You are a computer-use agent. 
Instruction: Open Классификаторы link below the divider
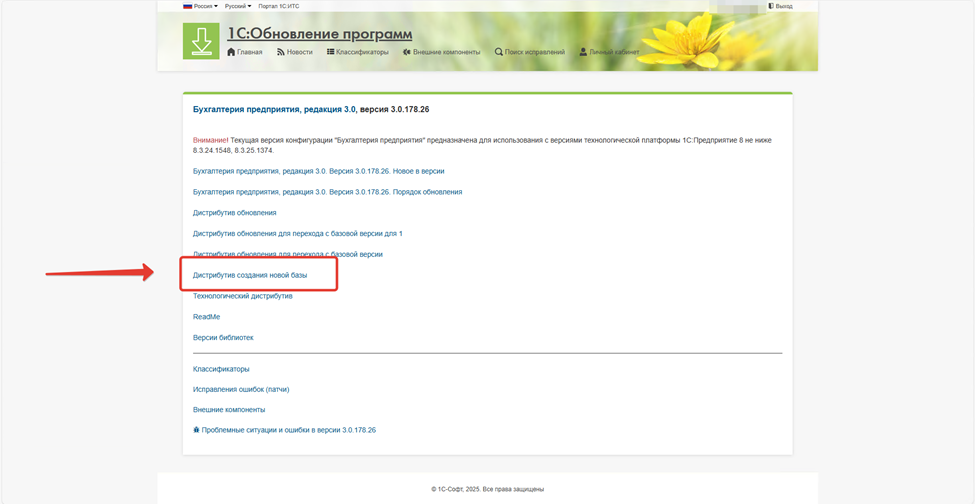point(221,369)
